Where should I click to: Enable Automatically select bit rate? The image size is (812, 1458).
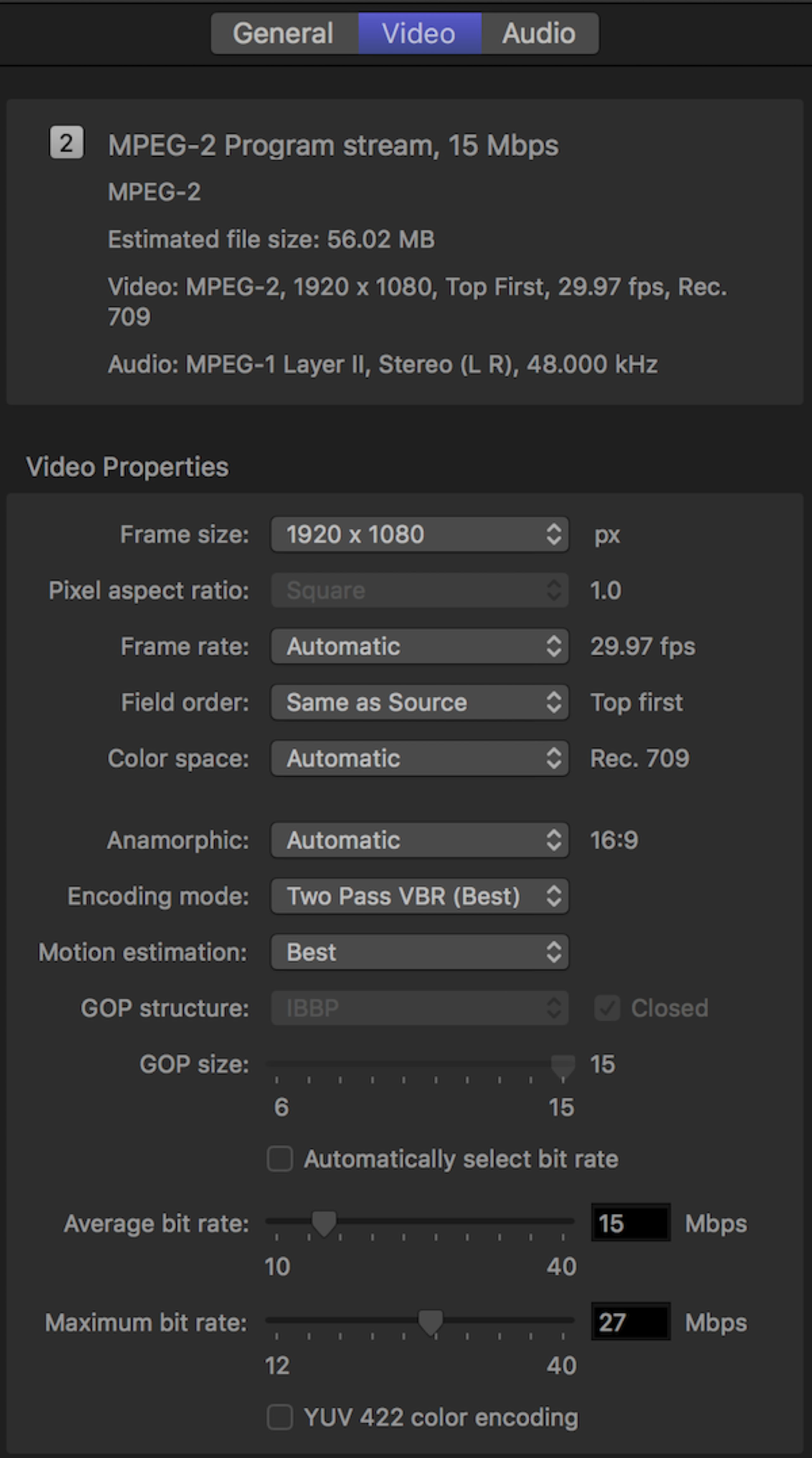click(x=280, y=1158)
